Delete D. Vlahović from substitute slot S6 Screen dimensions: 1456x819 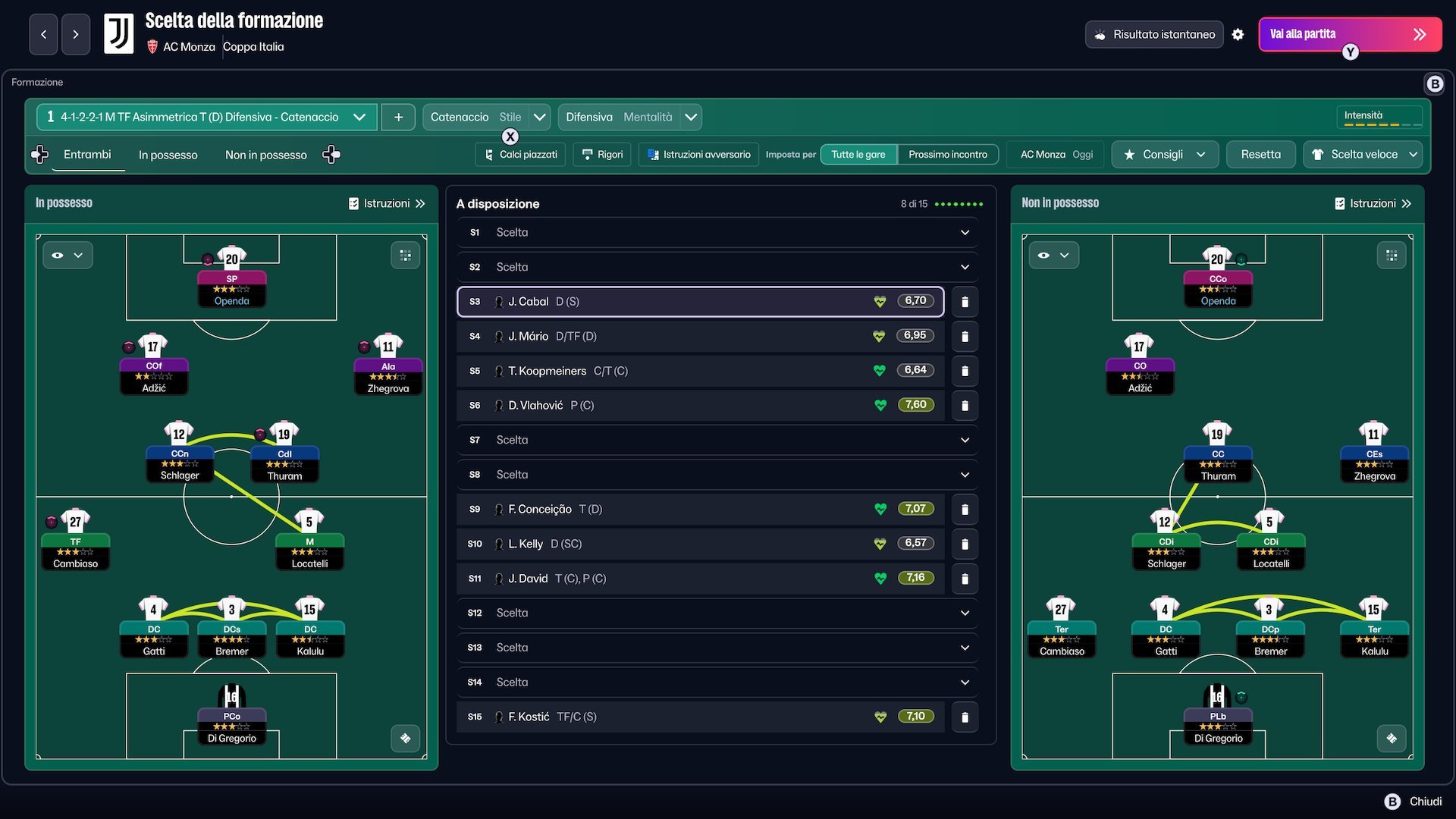pos(965,406)
